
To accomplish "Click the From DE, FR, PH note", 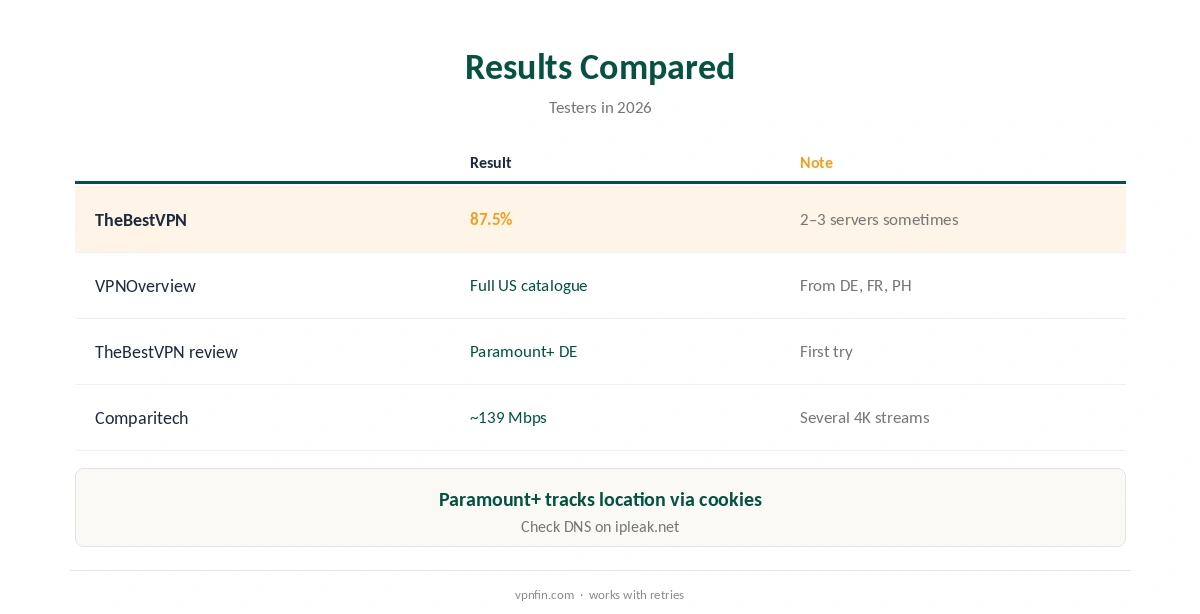I will [x=856, y=285].
